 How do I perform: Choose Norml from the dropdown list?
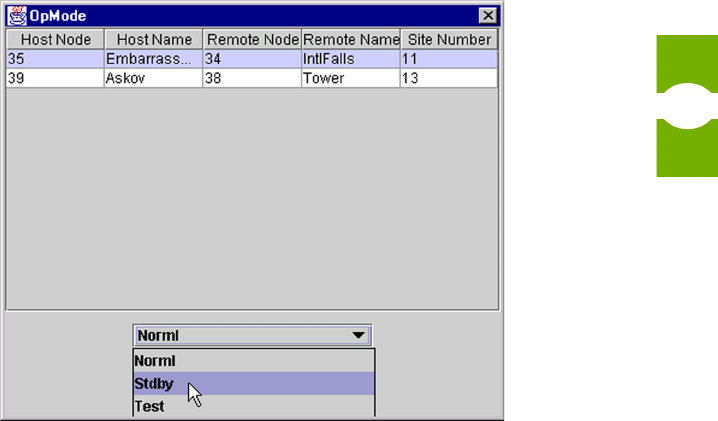pyautogui.click(x=254, y=361)
